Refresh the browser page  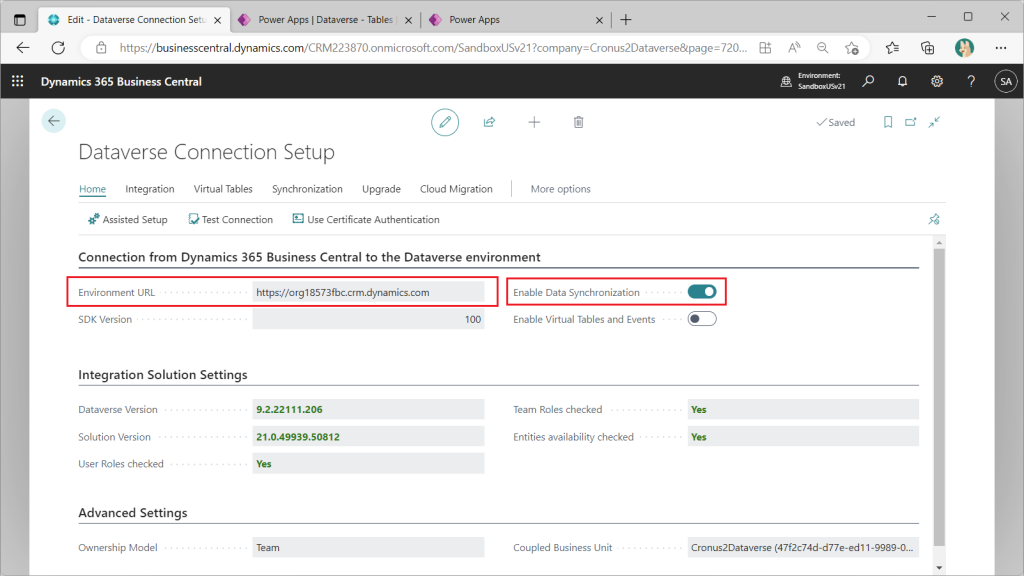pos(58,48)
